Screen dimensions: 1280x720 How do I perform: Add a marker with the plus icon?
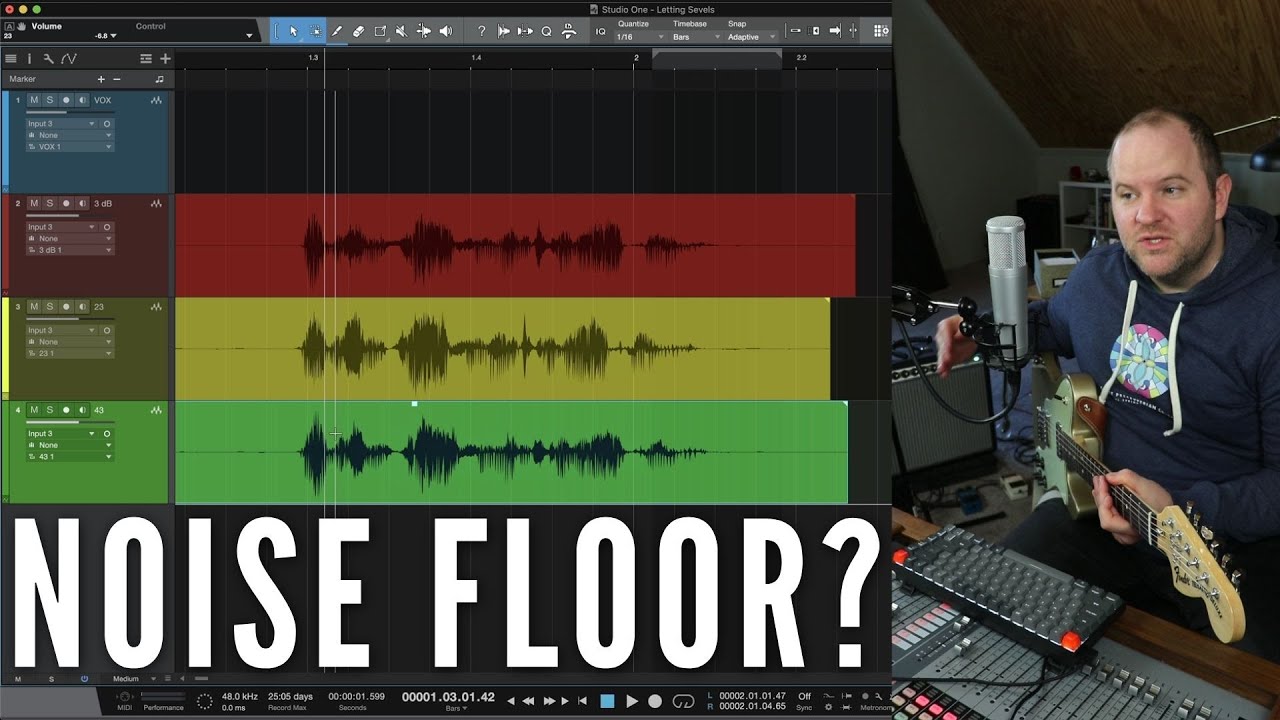101,79
